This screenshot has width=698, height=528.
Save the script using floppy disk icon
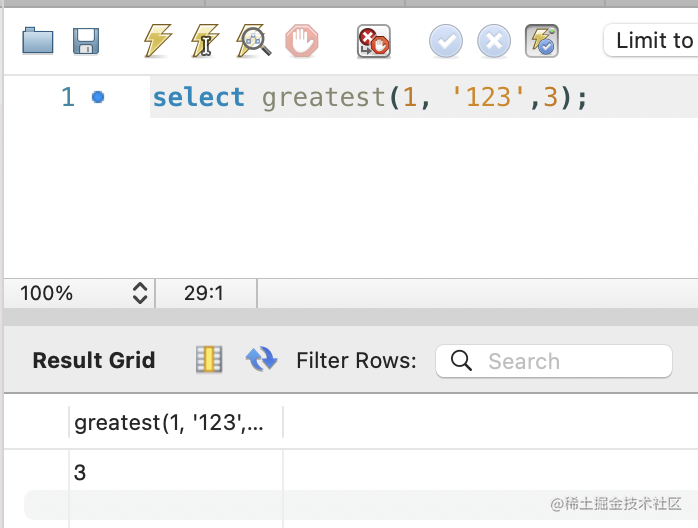pos(86,41)
